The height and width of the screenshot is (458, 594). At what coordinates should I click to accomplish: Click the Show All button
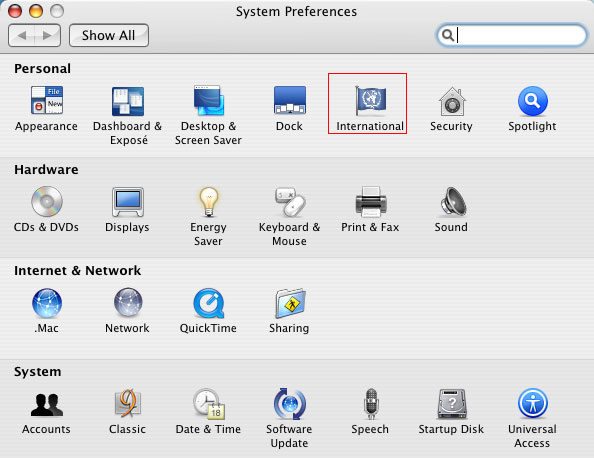[x=109, y=36]
